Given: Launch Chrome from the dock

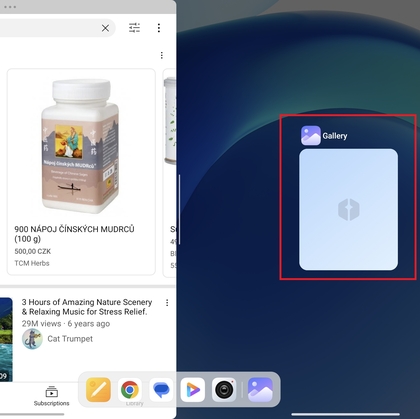Looking at the screenshot, I should point(130,389).
